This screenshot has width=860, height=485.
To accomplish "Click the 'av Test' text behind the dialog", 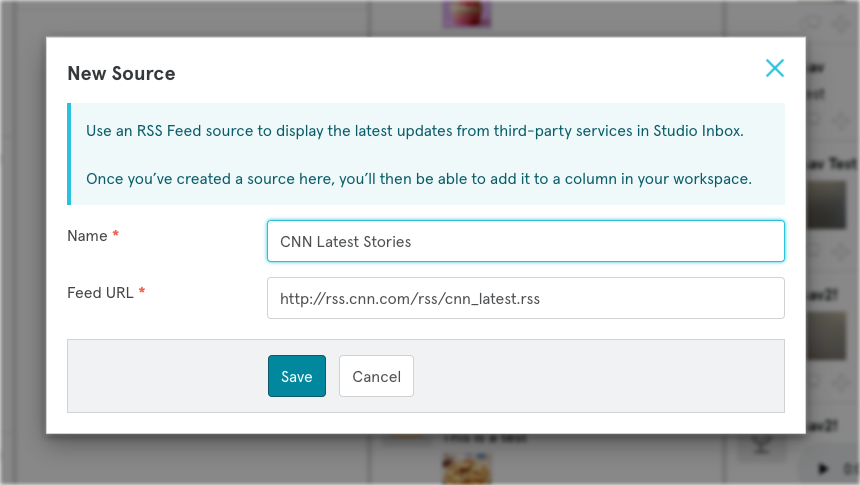I will [x=832, y=162].
